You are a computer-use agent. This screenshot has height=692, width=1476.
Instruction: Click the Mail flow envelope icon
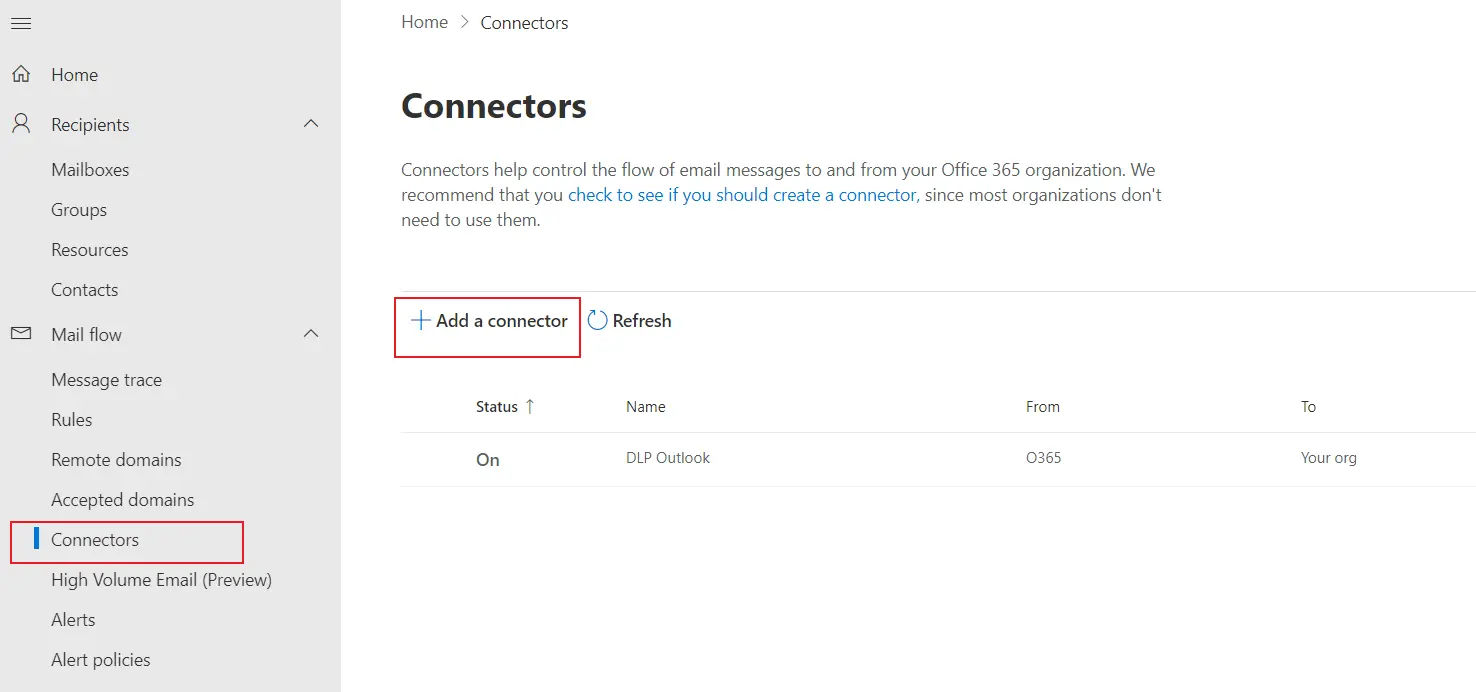[x=20, y=333]
